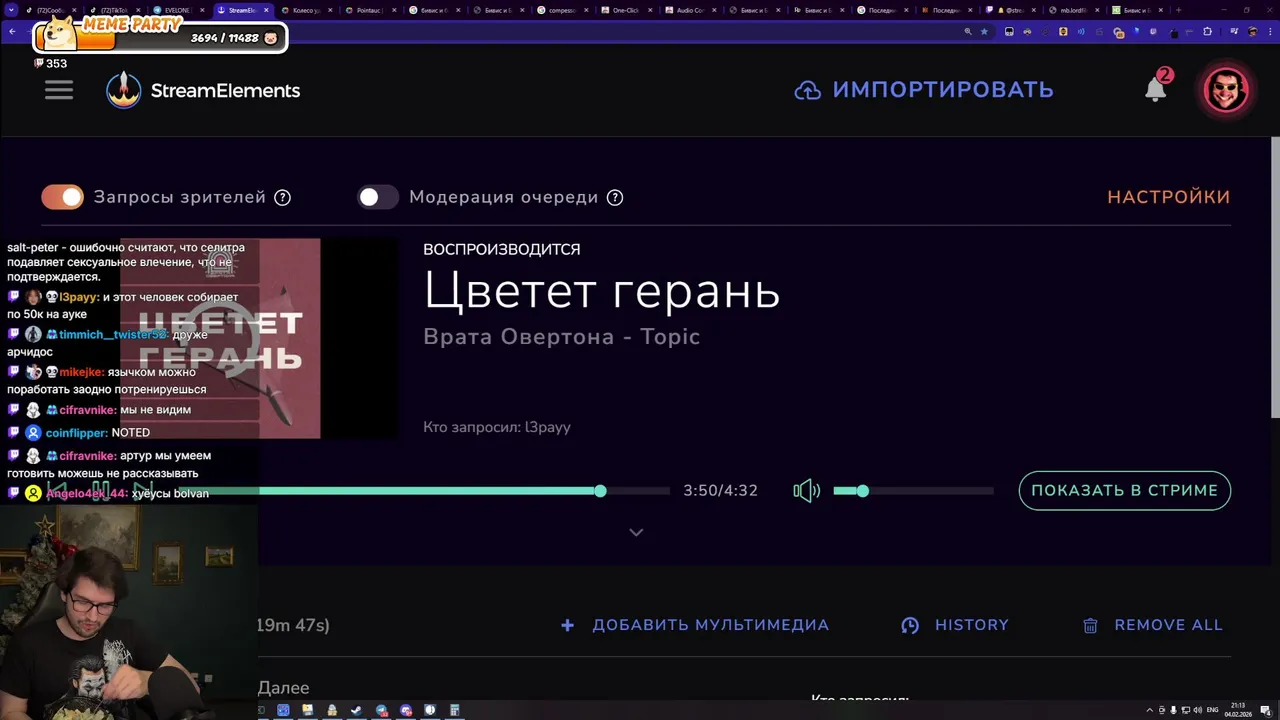The image size is (1280, 720).
Task: Click the zoom magnifier in the address bar
Action: (x=968, y=31)
